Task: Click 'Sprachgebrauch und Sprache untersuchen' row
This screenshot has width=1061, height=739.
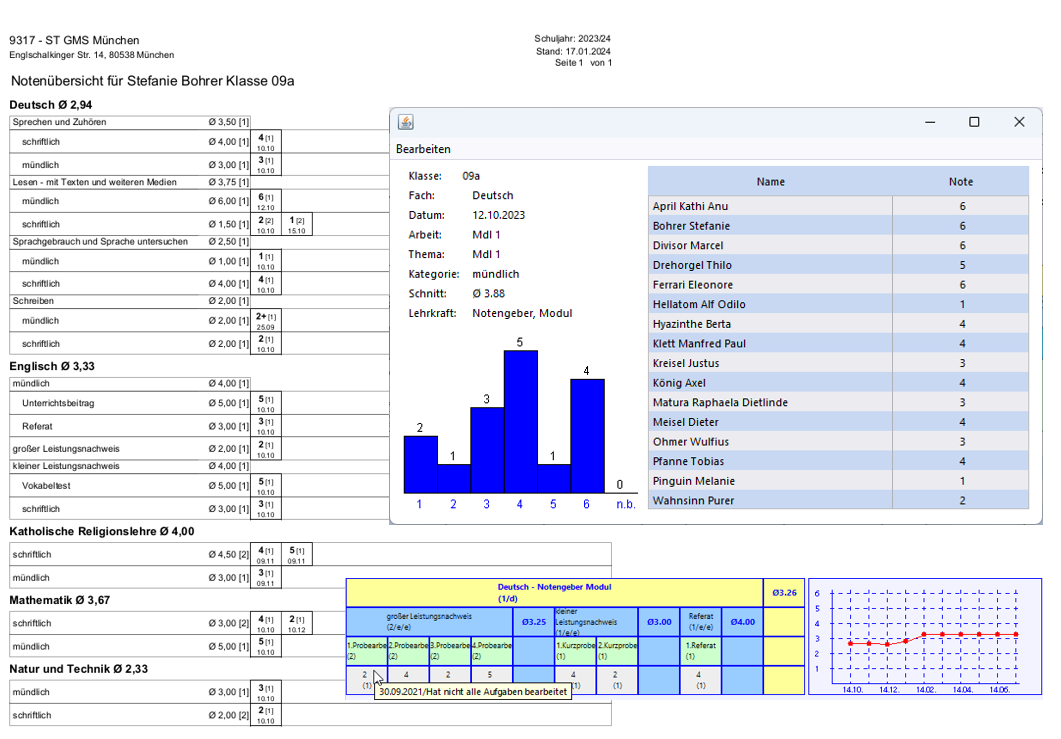Action: pos(130,242)
